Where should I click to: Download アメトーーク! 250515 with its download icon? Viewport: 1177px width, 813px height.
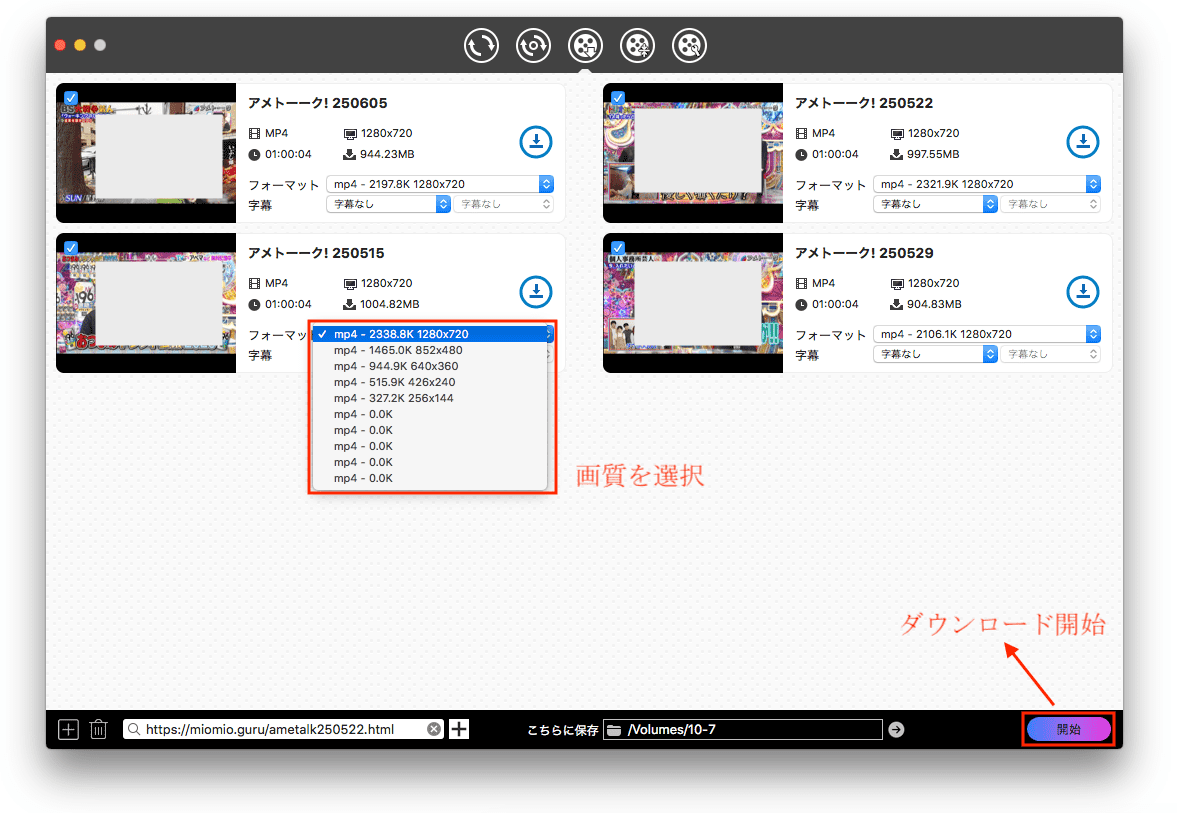(536, 292)
